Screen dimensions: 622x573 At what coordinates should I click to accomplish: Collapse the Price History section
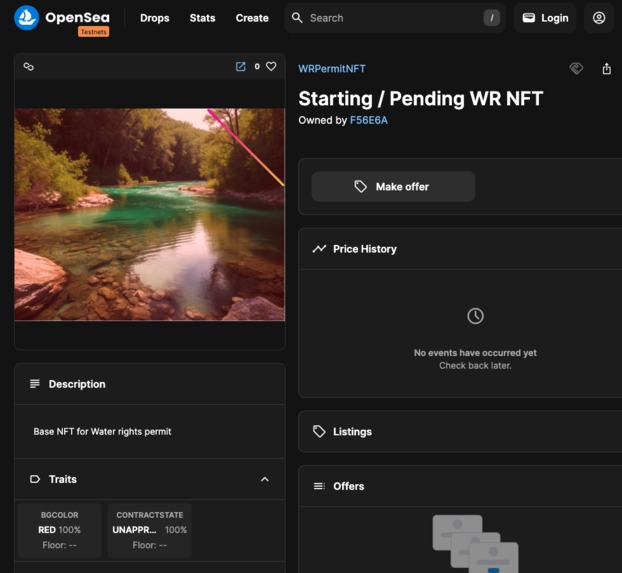coord(460,249)
